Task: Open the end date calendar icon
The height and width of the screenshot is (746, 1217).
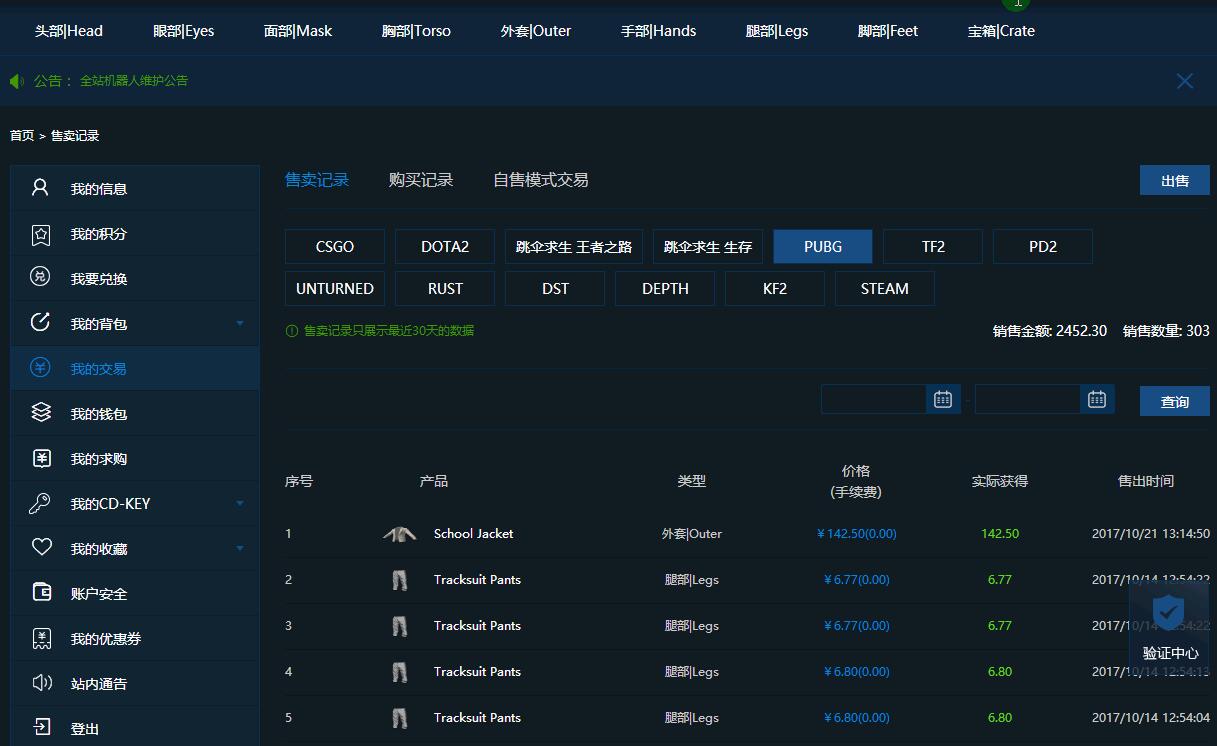Action: 1096,399
